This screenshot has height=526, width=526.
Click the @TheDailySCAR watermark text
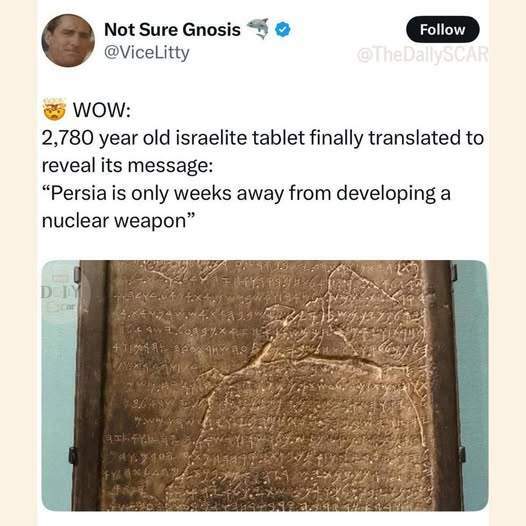pyautogui.click(x=422, y=55)
